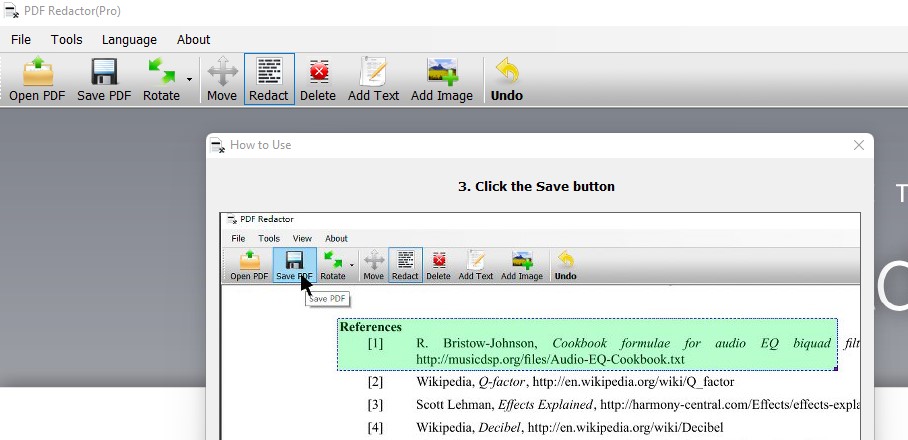Open the Language menu
This screenshot has height=440, width=908.
point(129,39)
